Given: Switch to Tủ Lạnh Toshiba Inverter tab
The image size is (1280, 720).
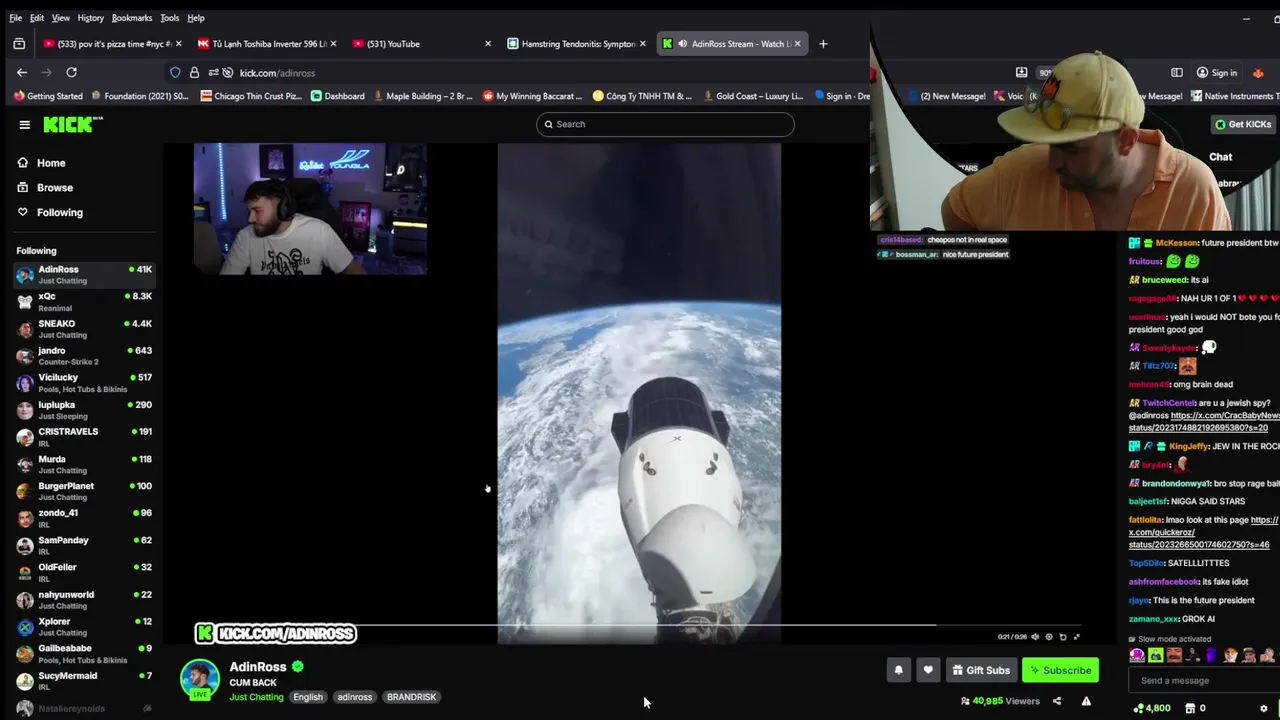Looking at the screenshot, I should tap(265, 44).
